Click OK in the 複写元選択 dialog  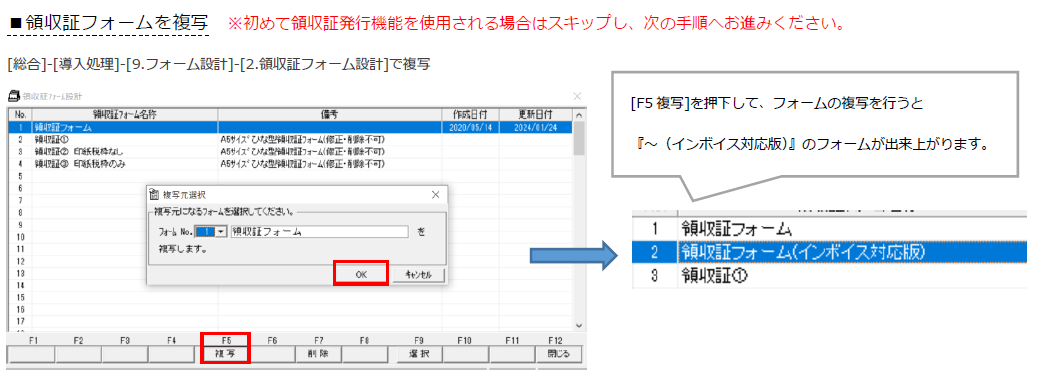[x=361, y=274]
